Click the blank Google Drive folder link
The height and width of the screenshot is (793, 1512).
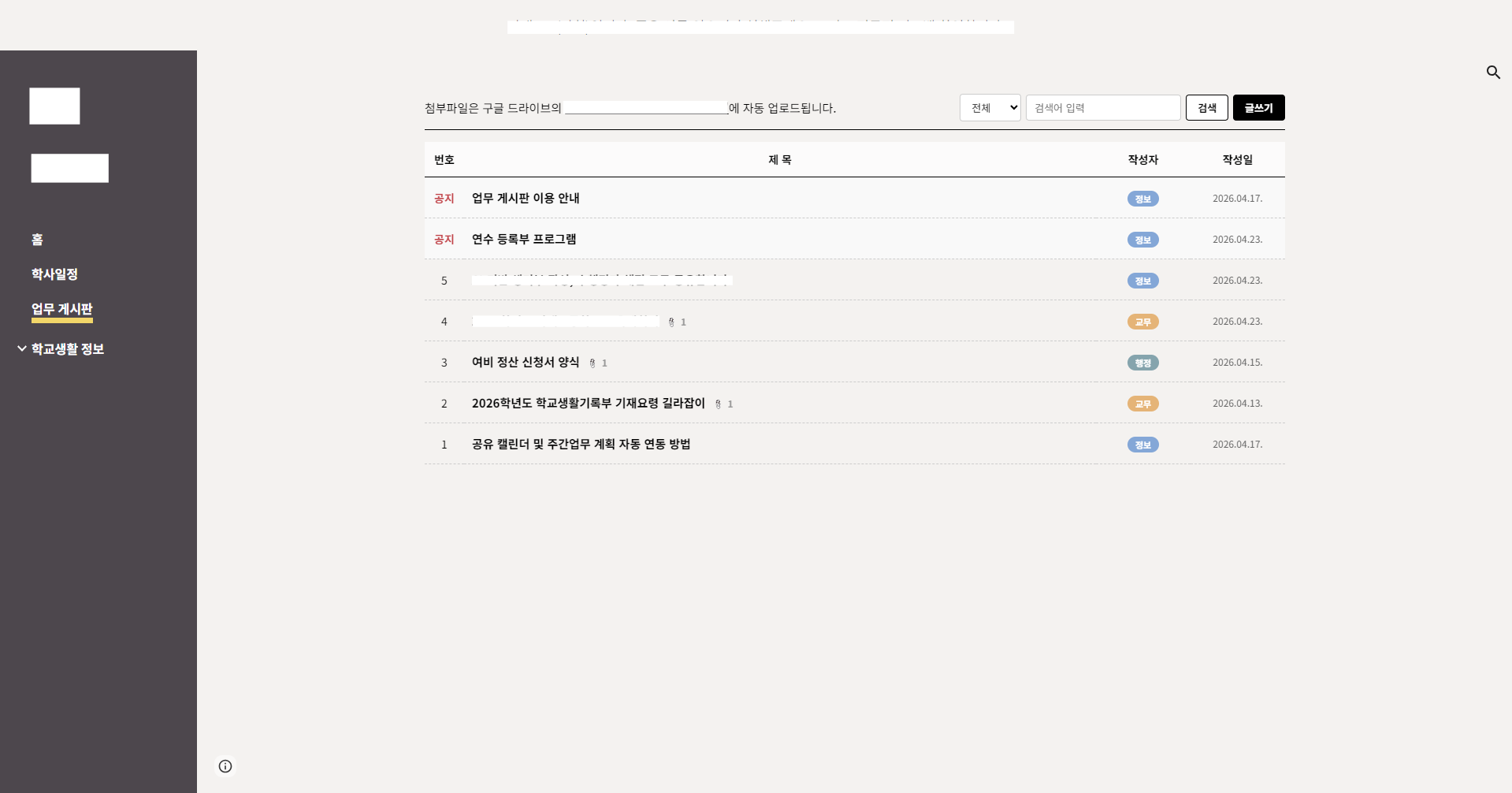click(646, 108)
